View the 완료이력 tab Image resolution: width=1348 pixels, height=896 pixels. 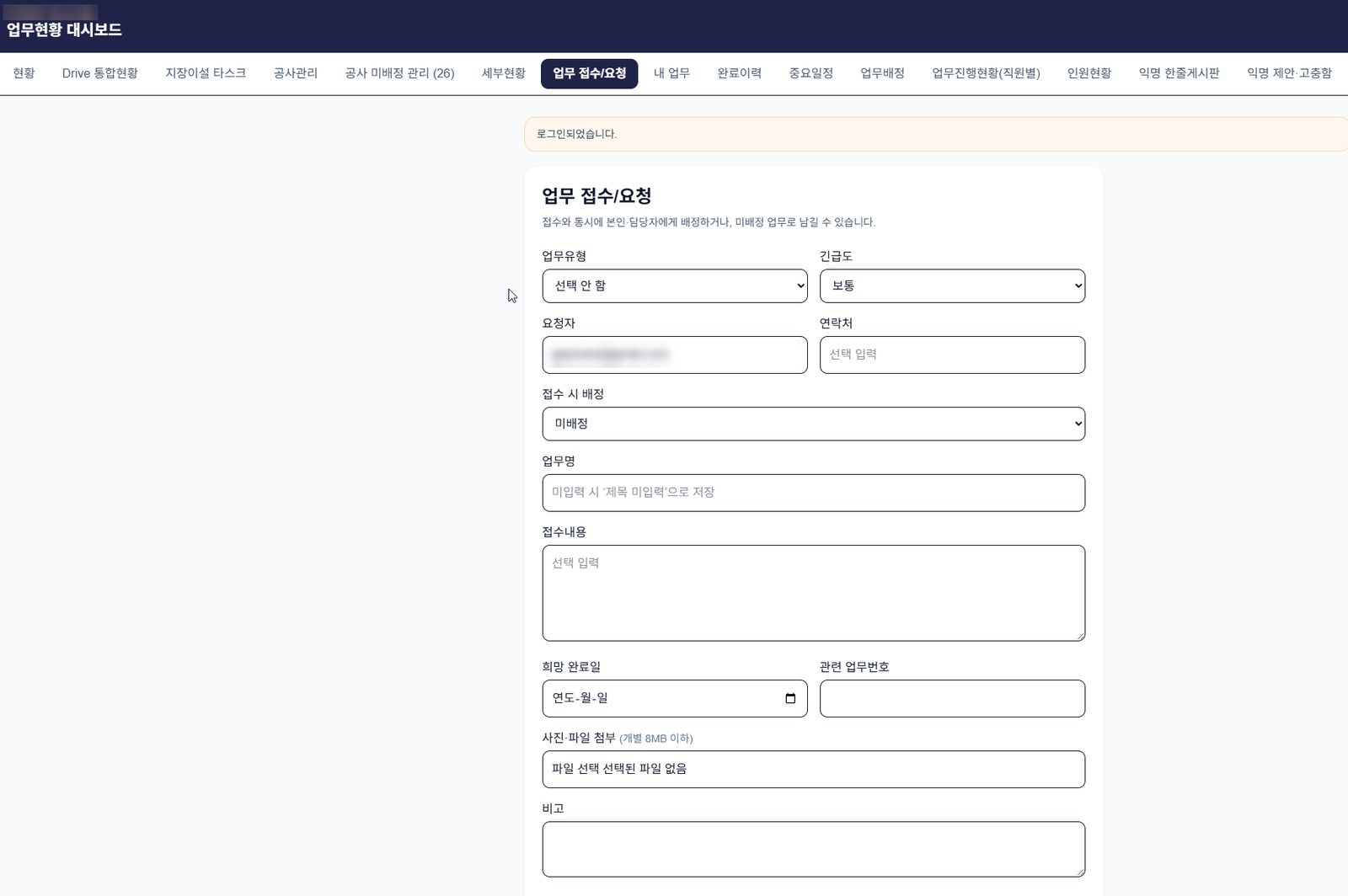(740, 73)
